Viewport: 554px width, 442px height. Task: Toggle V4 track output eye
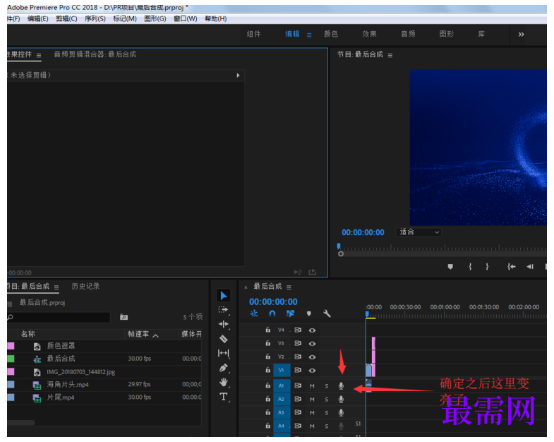(x=312, y=330)
